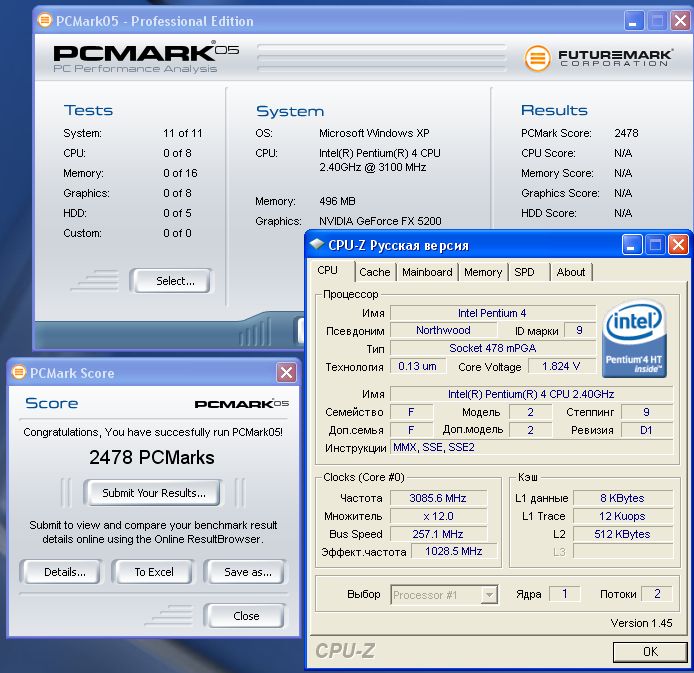Click the PCMark05 logo in main window

[146, 57]
